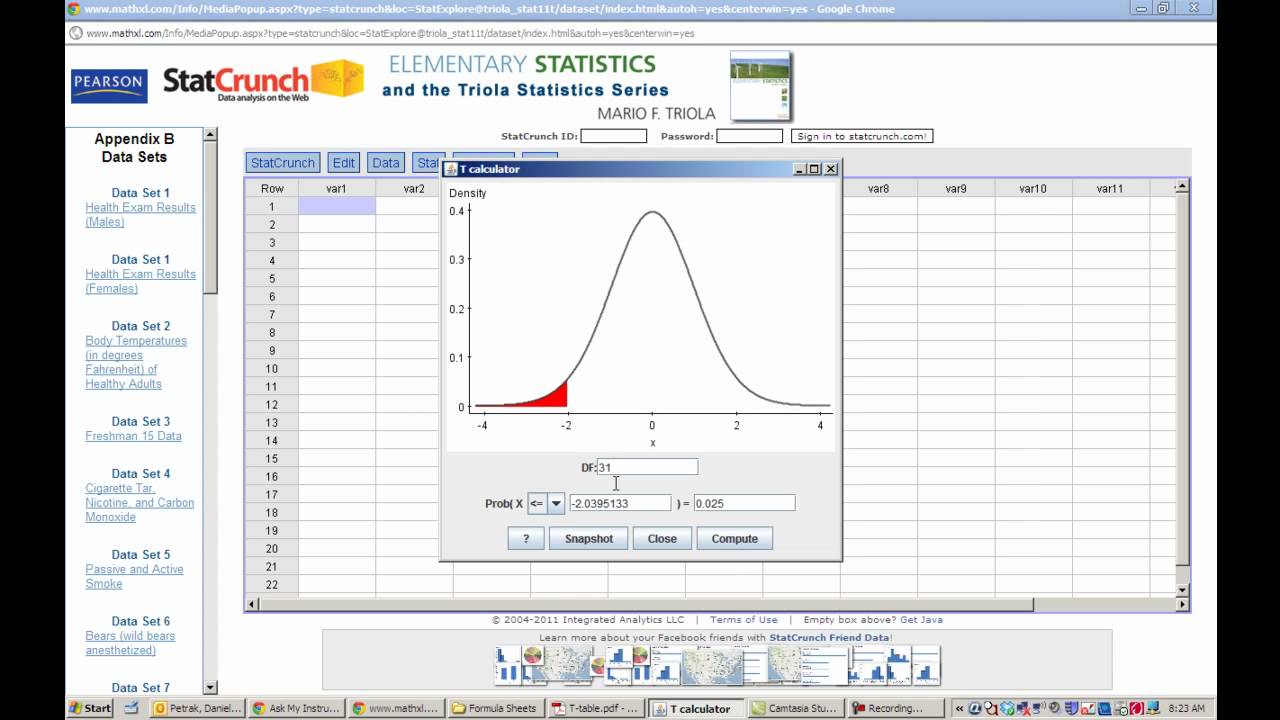Screen dimensions: 1280x720
Task: Click data sets sidebar scroll up arrow
Action: click(x=210, y=134)
